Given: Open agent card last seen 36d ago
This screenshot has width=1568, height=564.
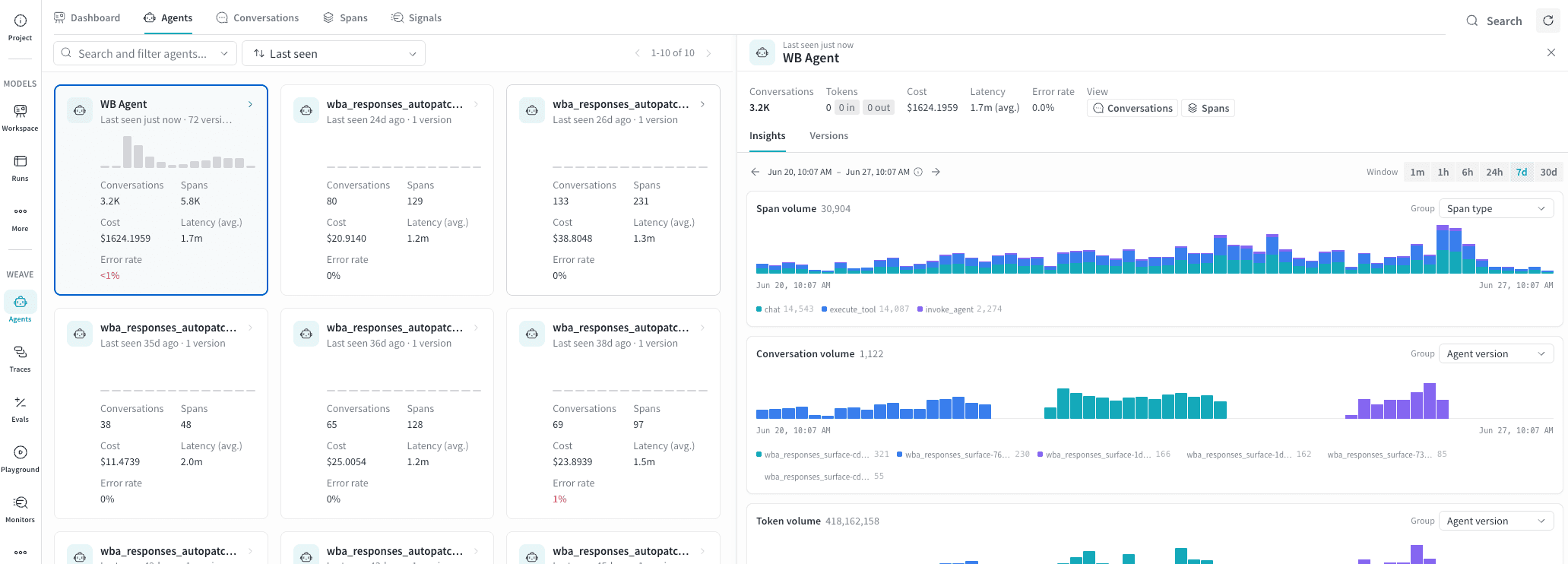Looking at the screenshot, I should tap(387, 413).
